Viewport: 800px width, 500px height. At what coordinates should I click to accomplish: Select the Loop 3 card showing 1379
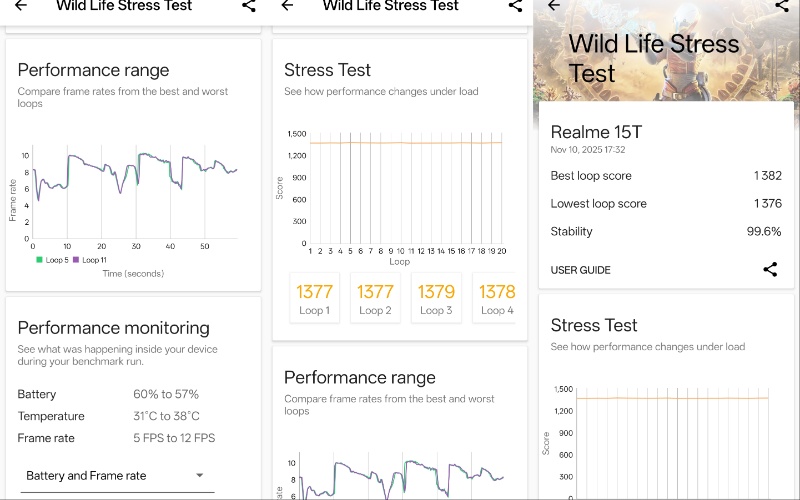435,298
